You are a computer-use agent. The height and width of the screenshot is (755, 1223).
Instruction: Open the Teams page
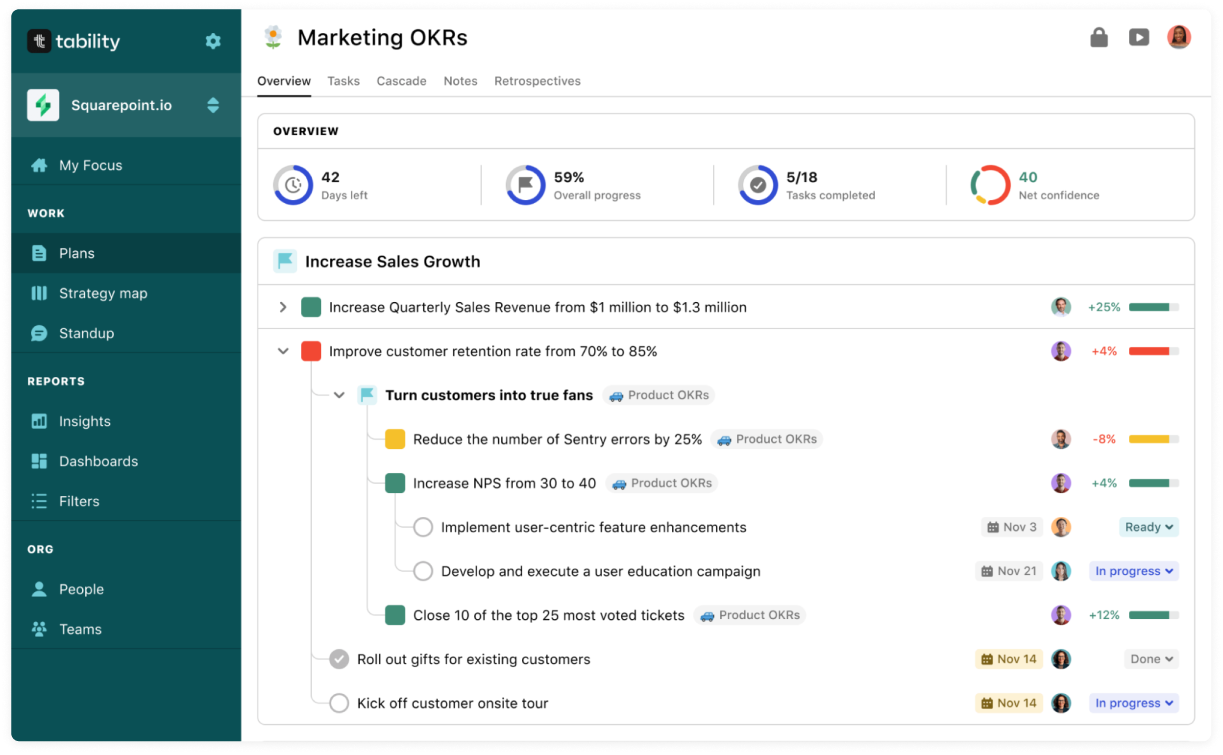[126, 629]
